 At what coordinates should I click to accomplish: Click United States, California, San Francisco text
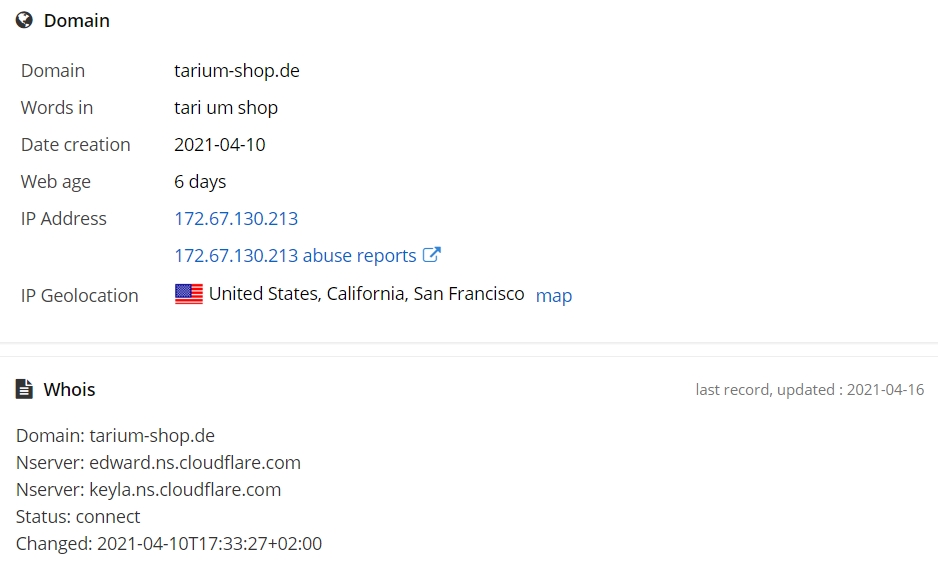pyautogui.click(x=367, y=294)
